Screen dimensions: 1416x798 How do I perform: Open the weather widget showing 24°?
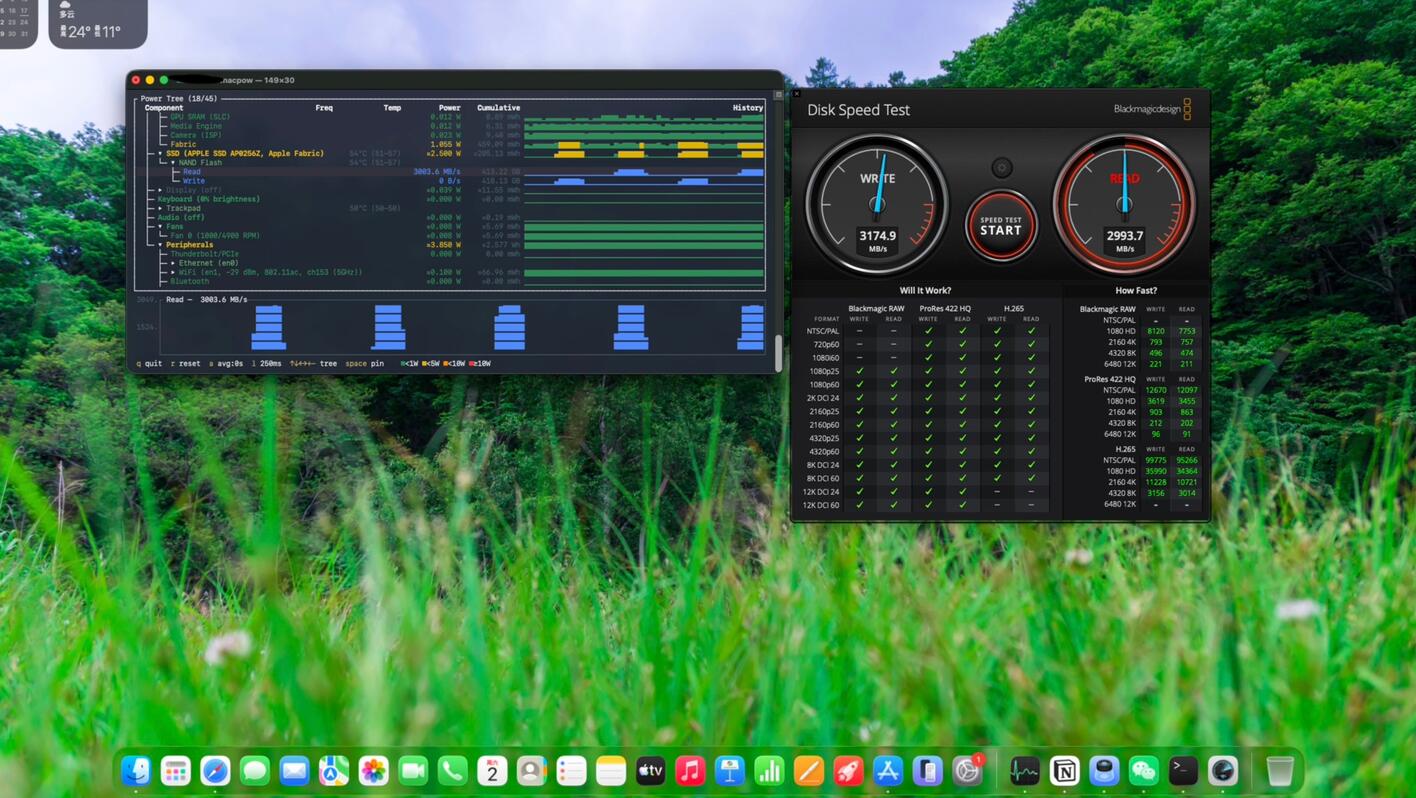98,22
